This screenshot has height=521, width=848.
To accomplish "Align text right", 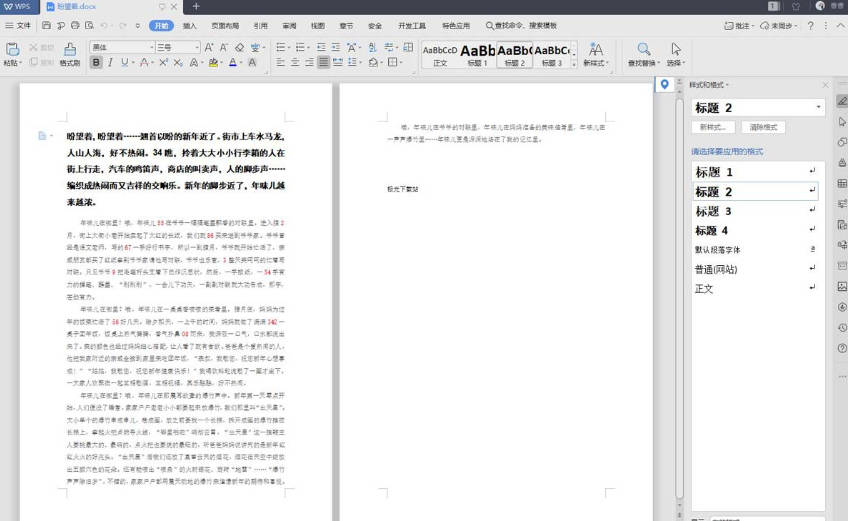I will pyautogui.click(x=309, y=63).
